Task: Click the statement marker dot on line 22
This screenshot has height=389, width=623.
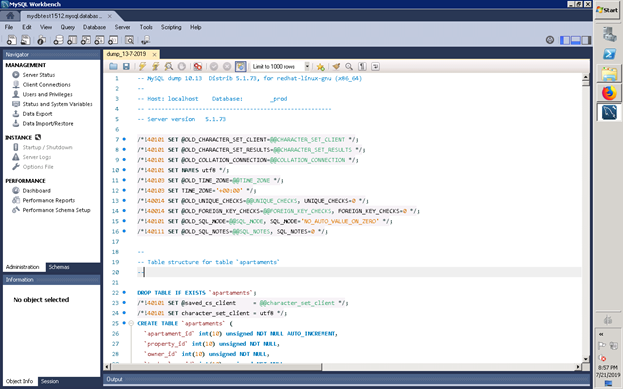Action: coord(124,292)
